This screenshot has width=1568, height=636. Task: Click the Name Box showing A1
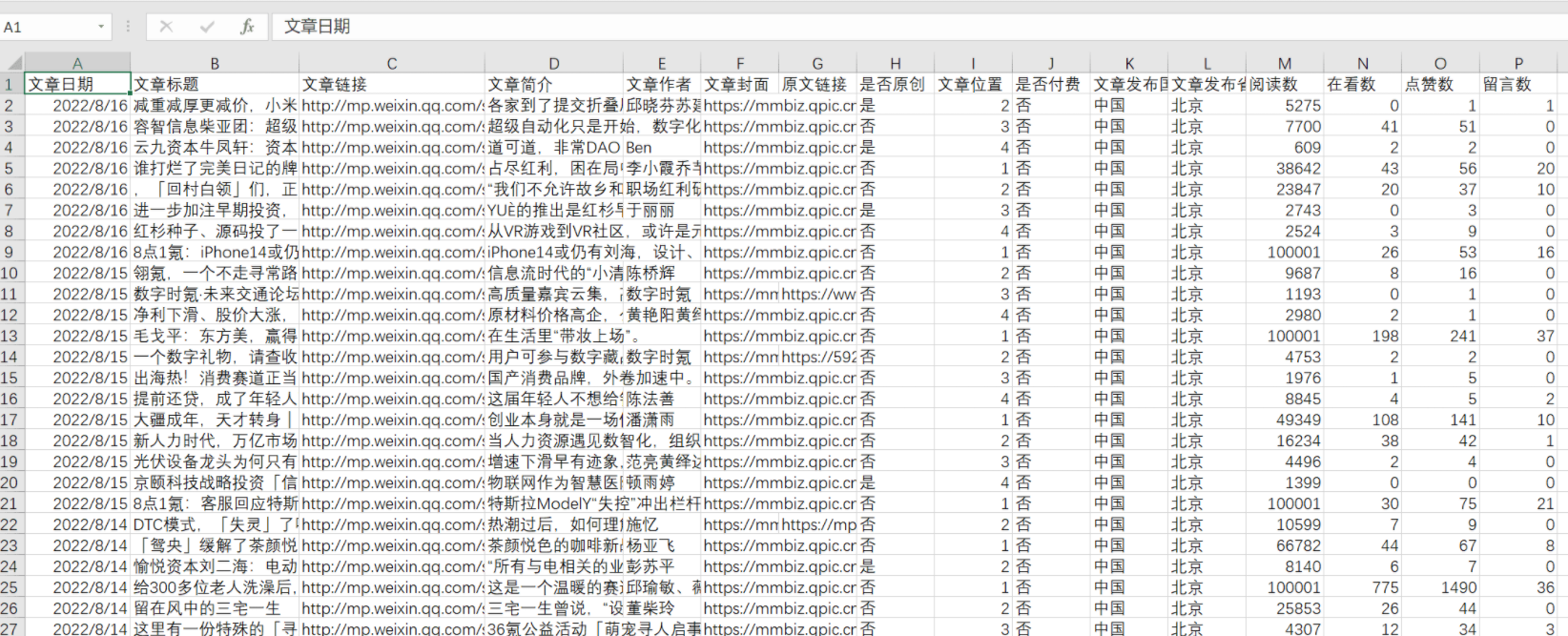48,27
